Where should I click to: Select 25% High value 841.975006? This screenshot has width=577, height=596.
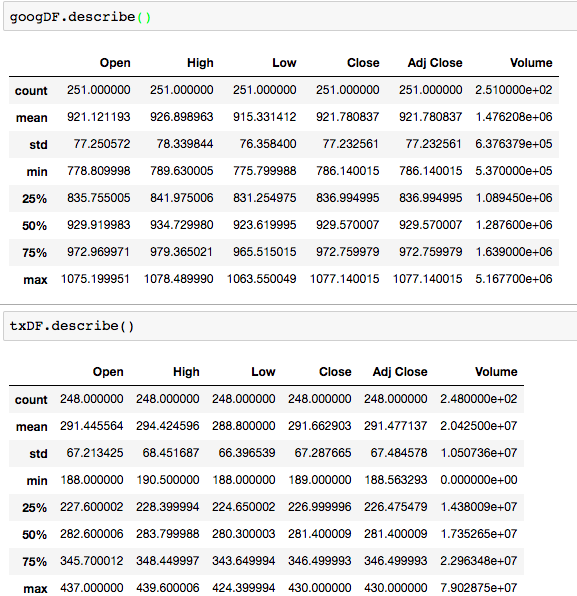(x=182, y=198)
